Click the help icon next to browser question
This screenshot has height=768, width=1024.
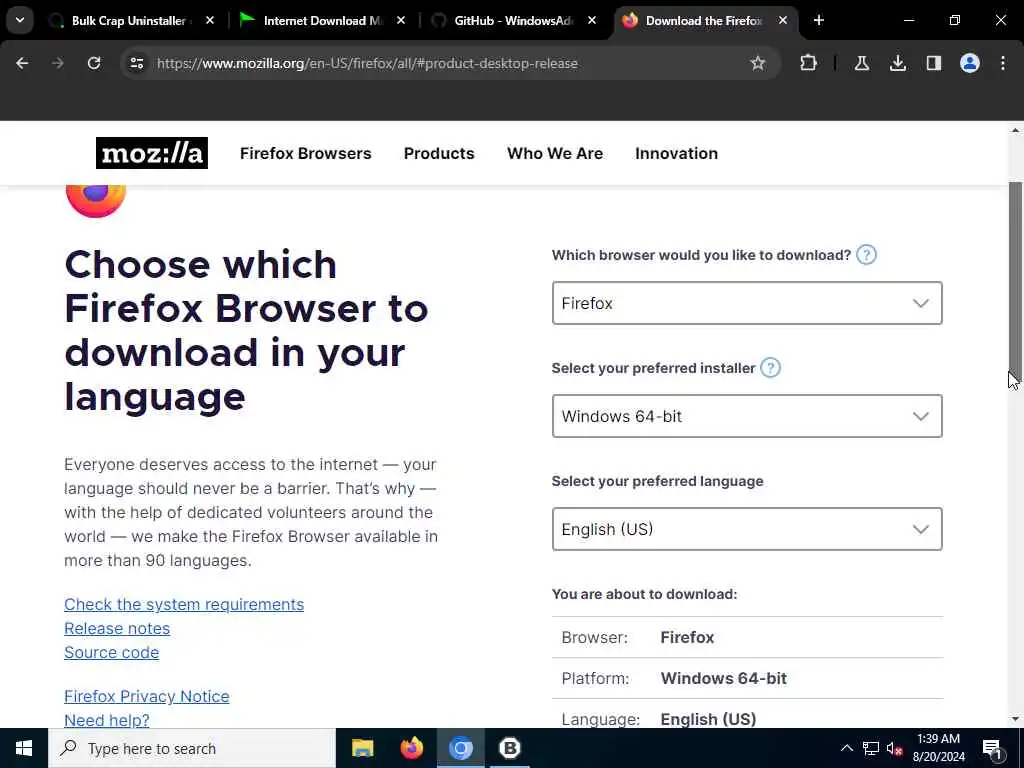click(x=866, y=255)
